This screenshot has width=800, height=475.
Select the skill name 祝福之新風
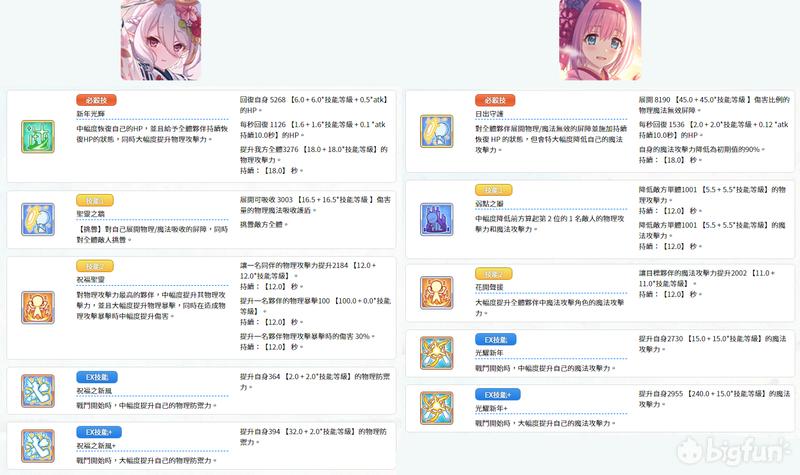click(x=94, y=390)
